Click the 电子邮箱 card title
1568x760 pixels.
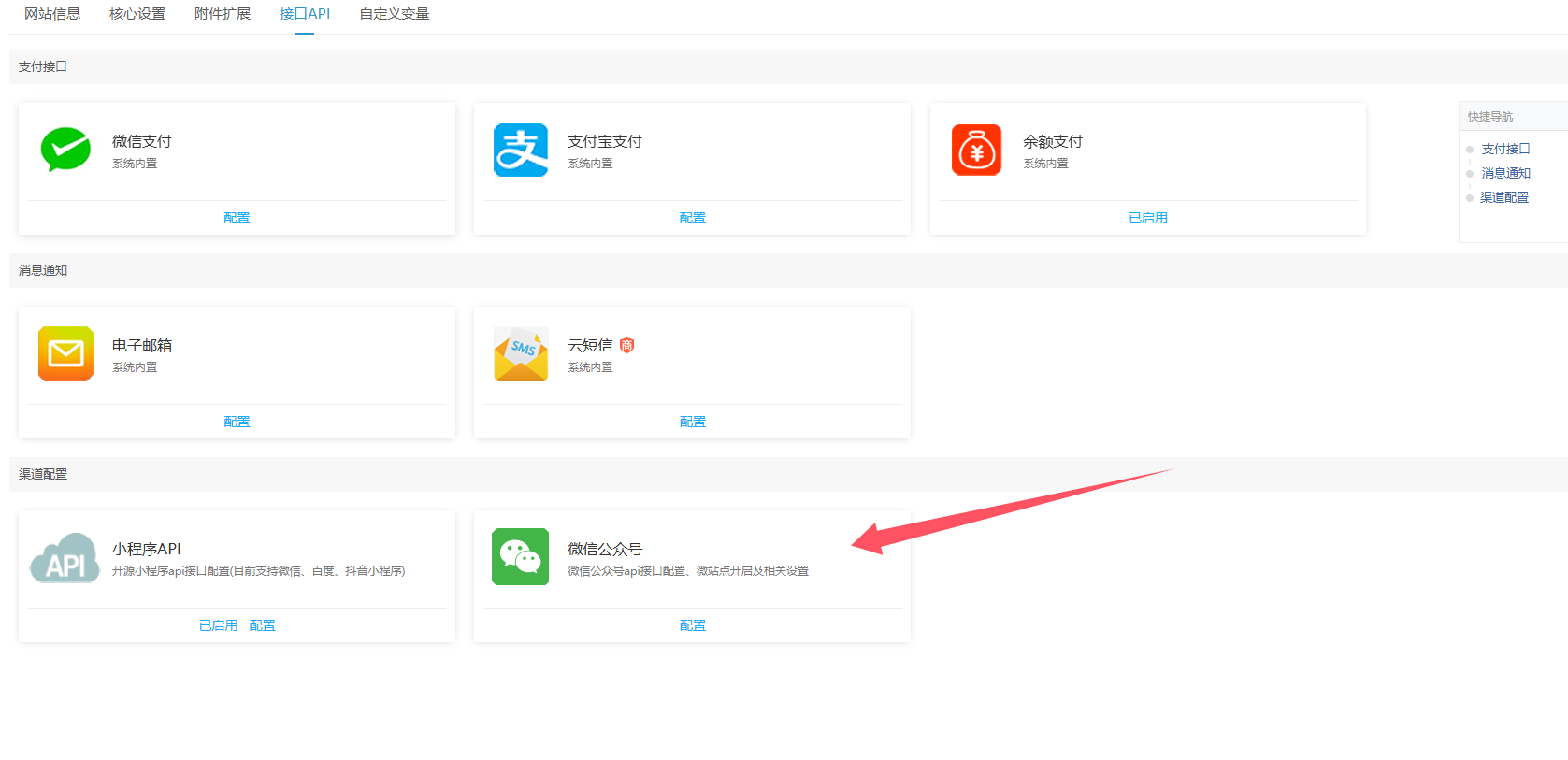point(142,345)
